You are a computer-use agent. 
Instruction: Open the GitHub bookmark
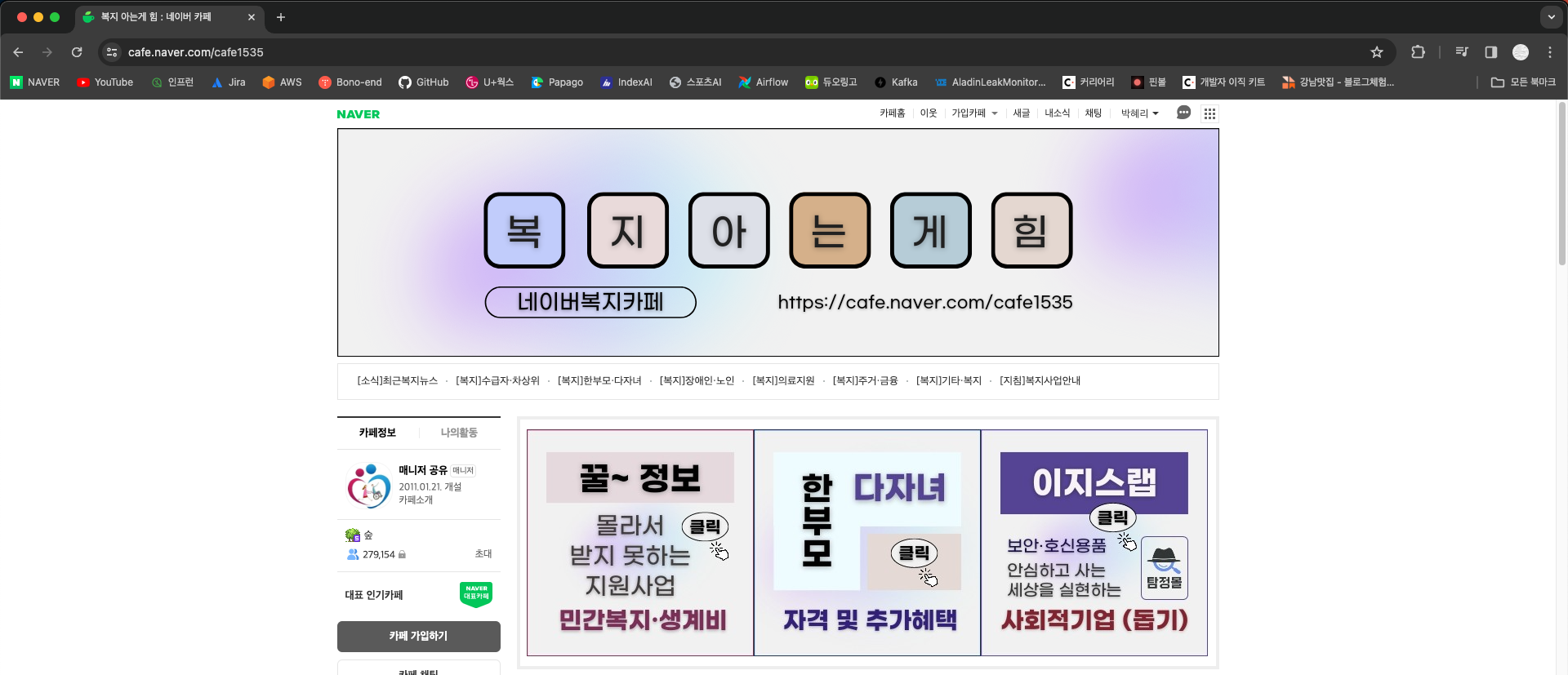point(424,82)
